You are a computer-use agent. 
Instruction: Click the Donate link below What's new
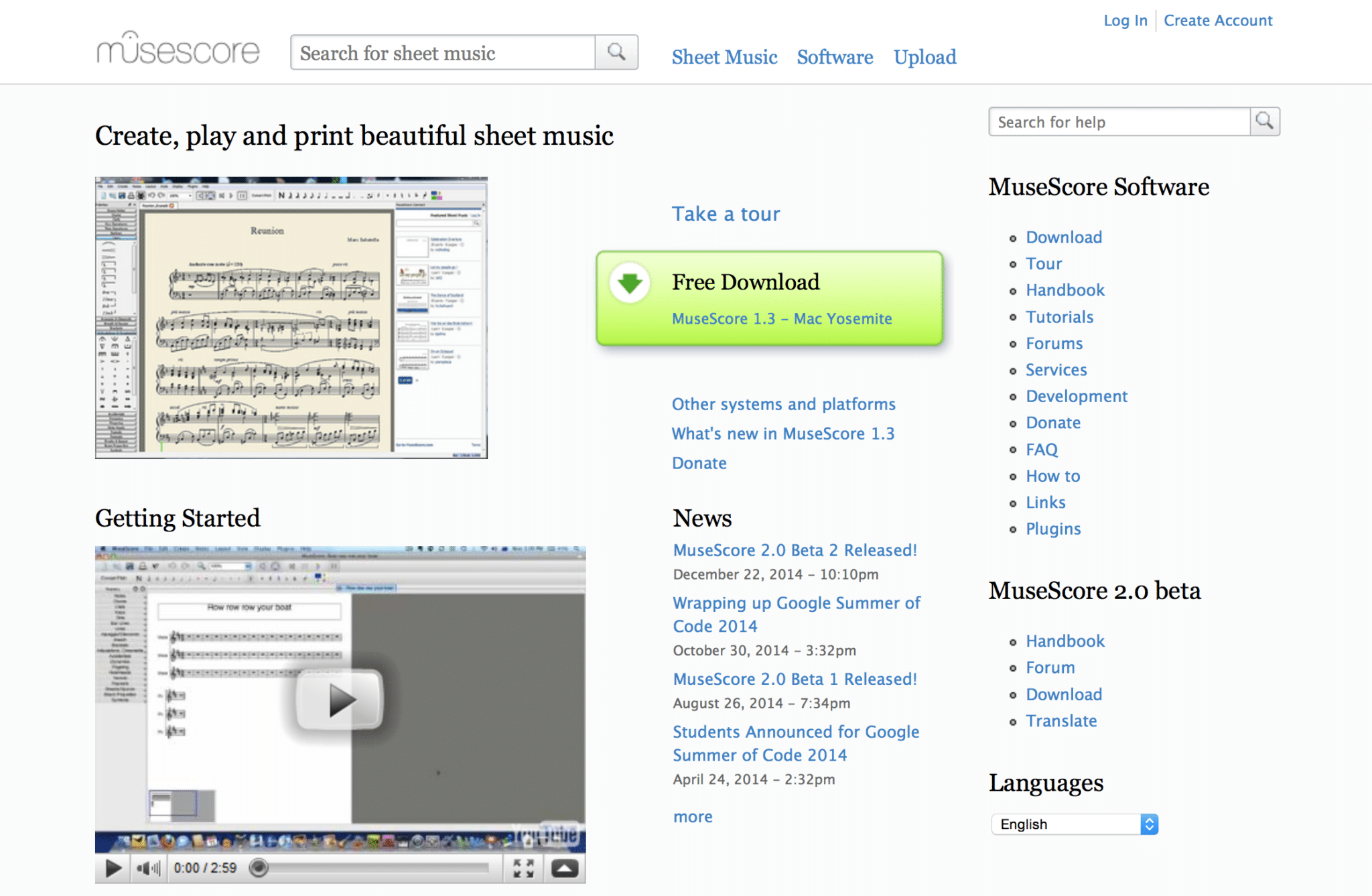click(699, 463)
